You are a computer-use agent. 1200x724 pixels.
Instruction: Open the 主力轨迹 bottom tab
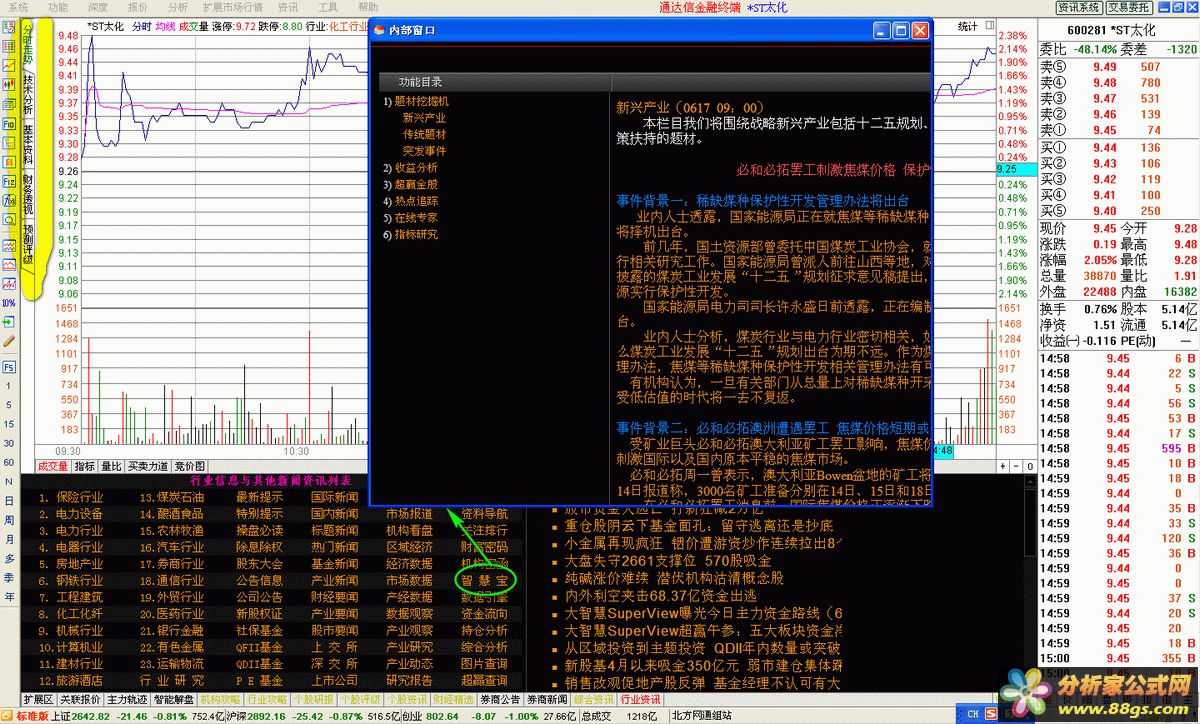pos(127,700)
